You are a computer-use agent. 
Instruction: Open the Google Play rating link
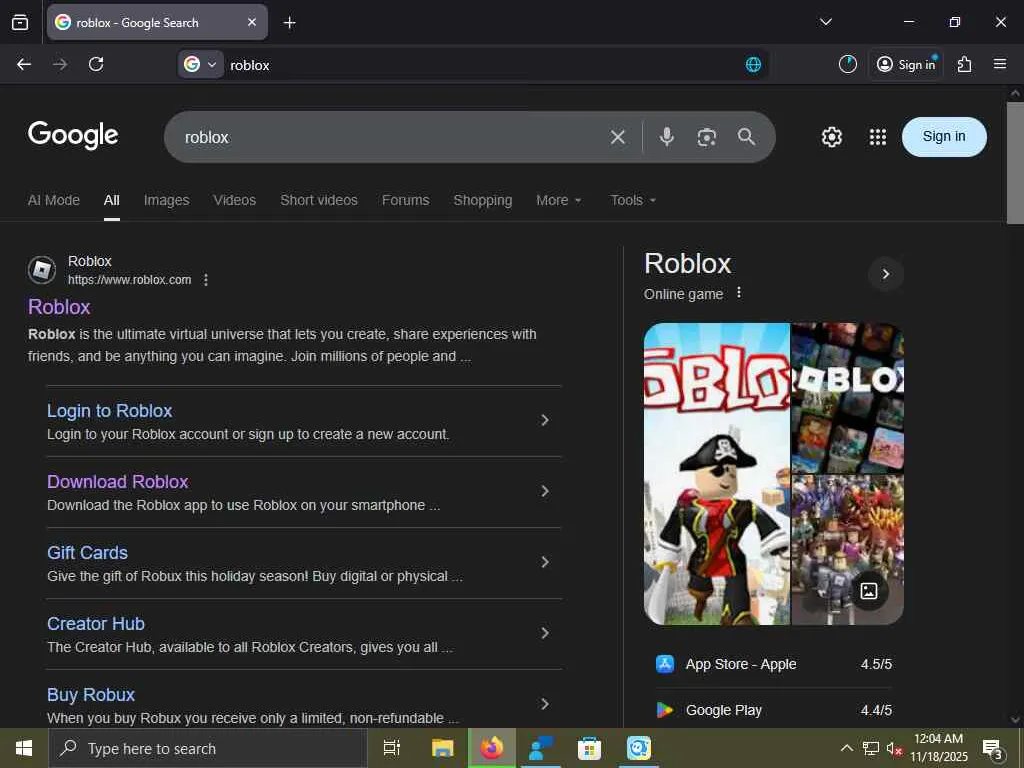[774, 710]
